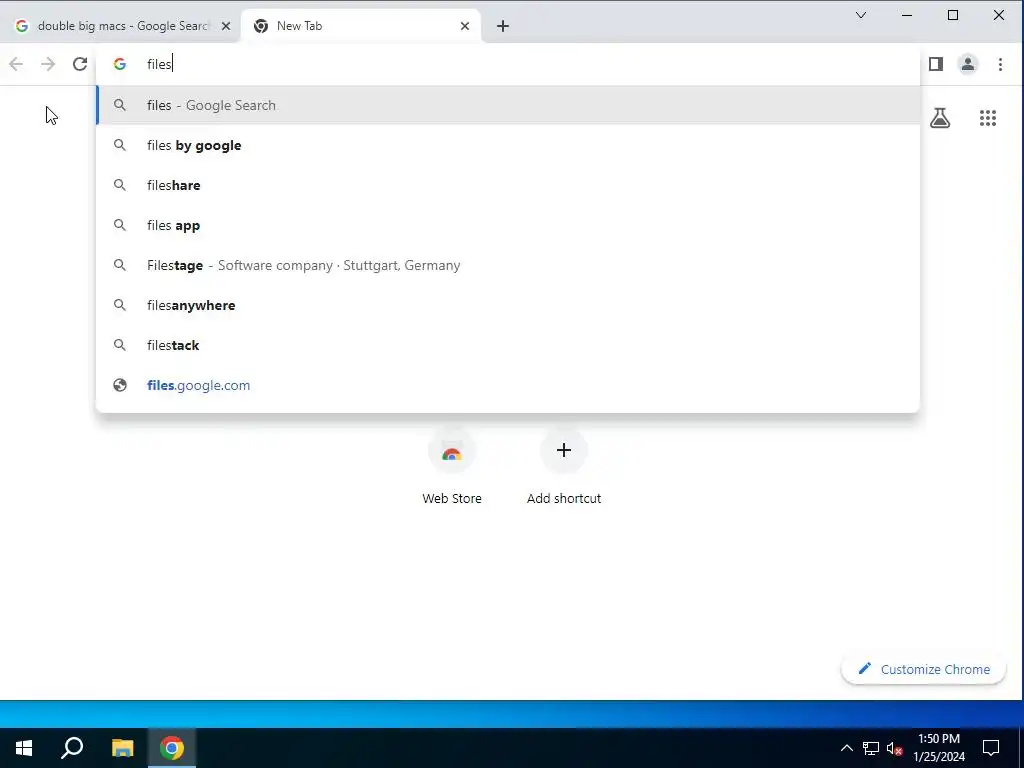Click the Google icon in address bar
1024x768 pixels.
(120, 64)
